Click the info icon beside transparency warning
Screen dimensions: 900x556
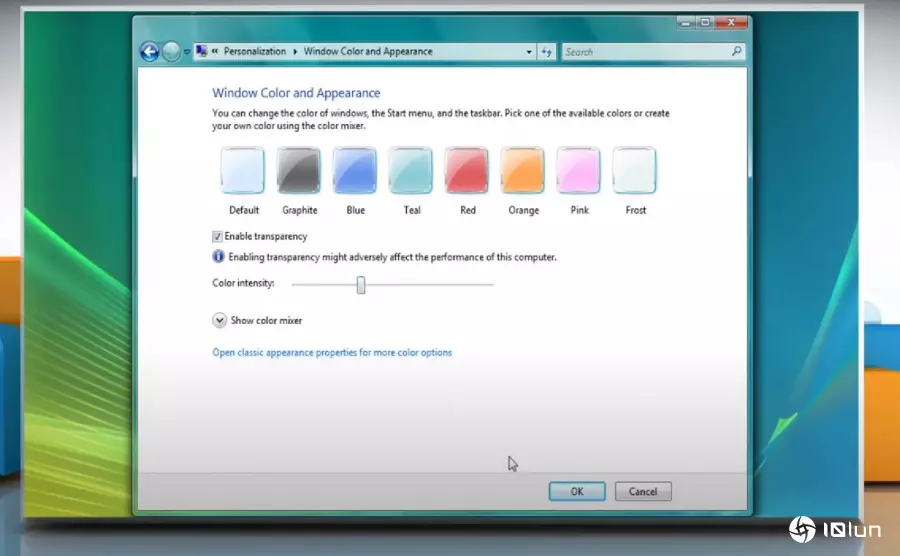(x=218, y=256)
